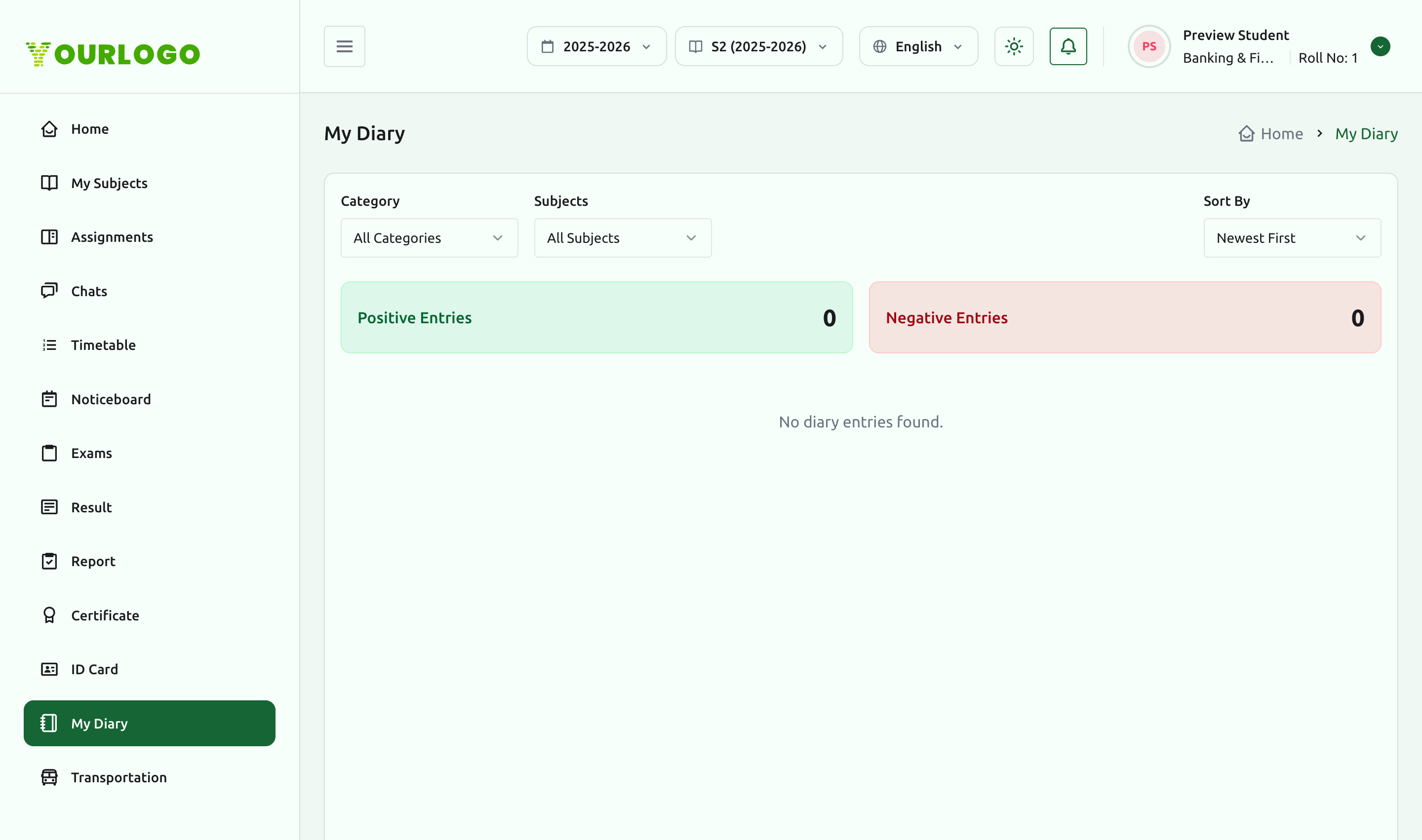The height and width of the screenshot is (840, 1422).
Task: Click the Sort By label
Action: coord(1226,201)
